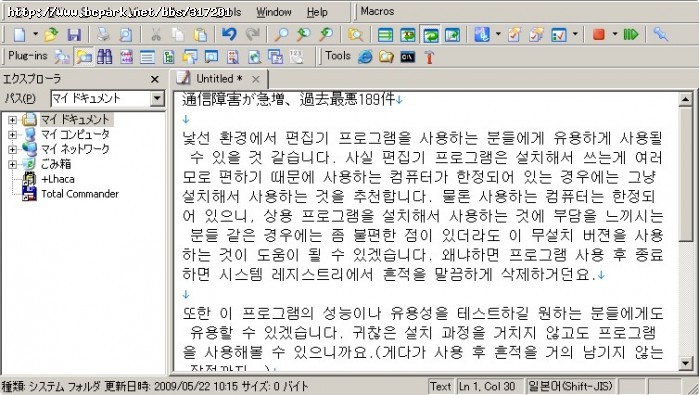Open the configuration ABC icon
This screenshot has width=700, height=395.
(x=482, y=35)
